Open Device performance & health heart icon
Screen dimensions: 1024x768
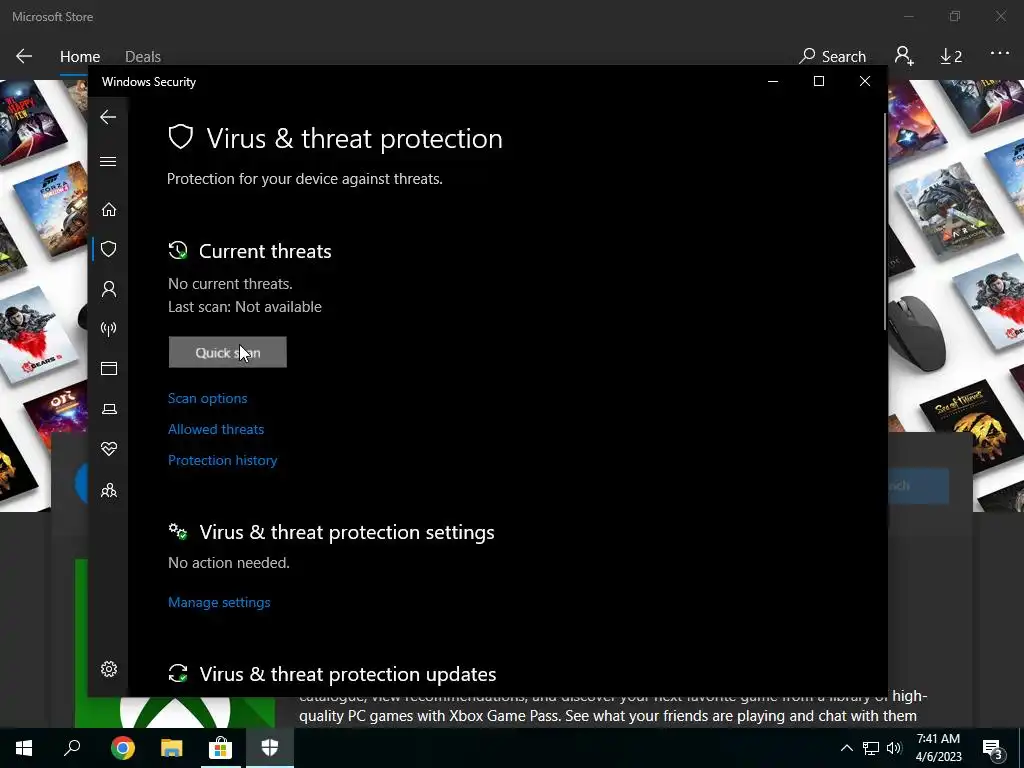108,449
